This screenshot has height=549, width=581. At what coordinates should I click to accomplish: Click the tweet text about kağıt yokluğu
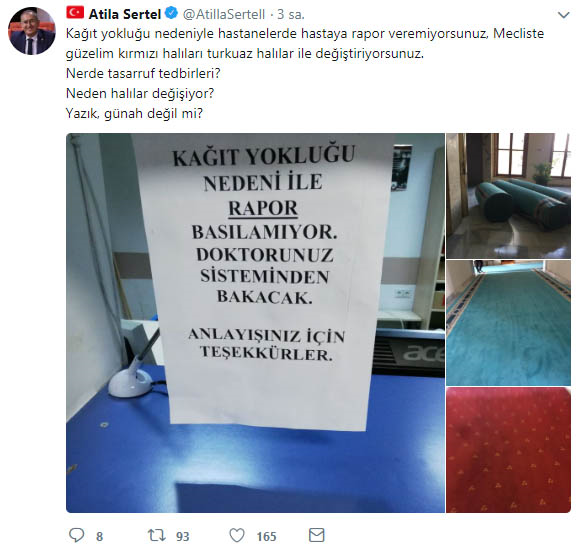tap(305, 43)
